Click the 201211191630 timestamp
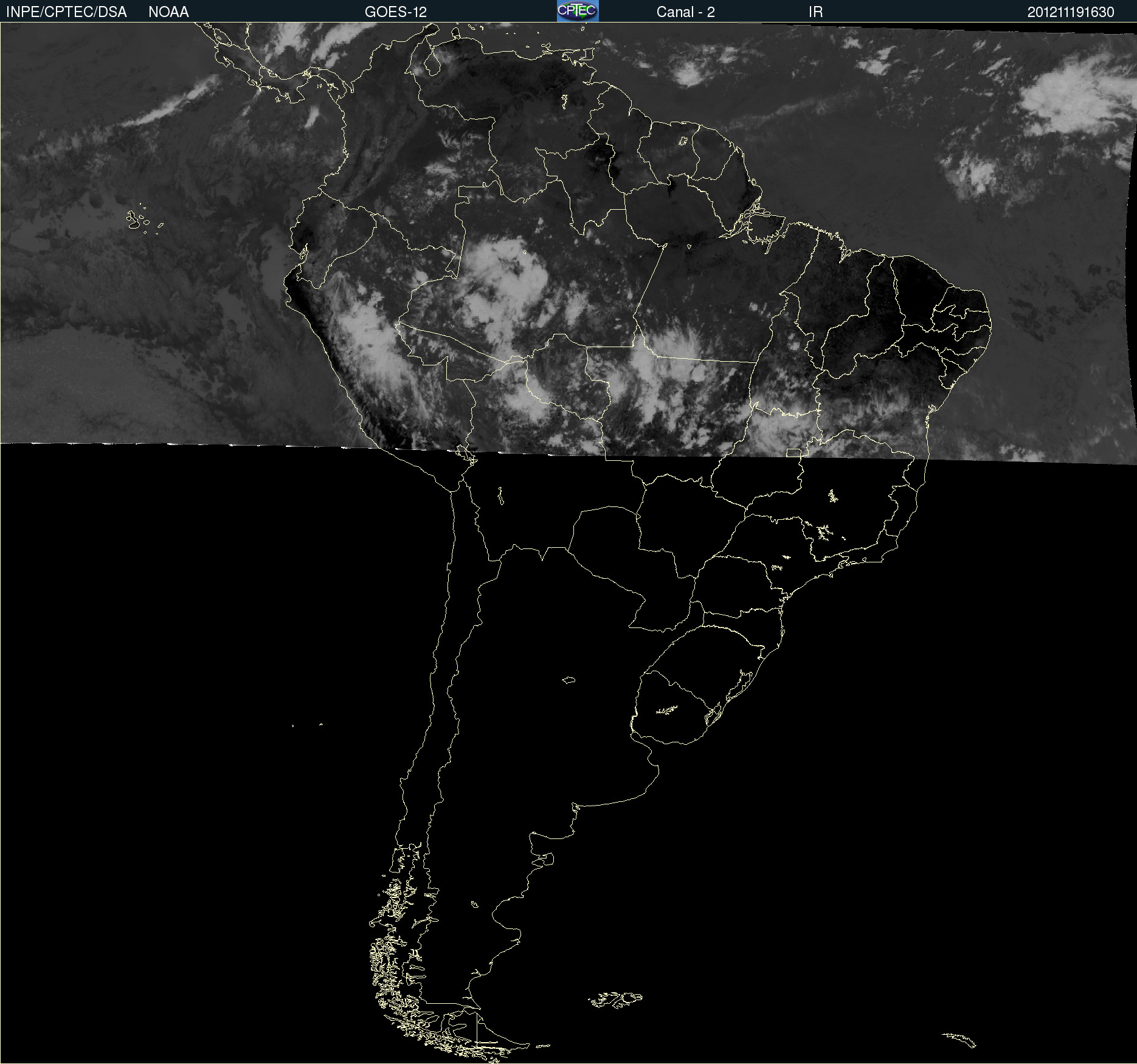 1071,12
